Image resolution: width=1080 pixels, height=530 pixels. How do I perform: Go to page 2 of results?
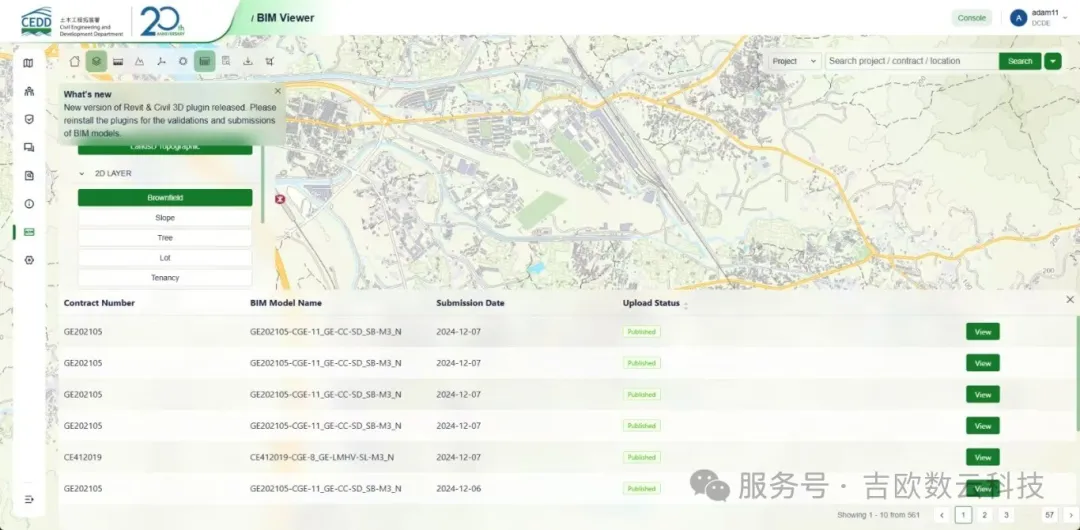click(984, 514)
